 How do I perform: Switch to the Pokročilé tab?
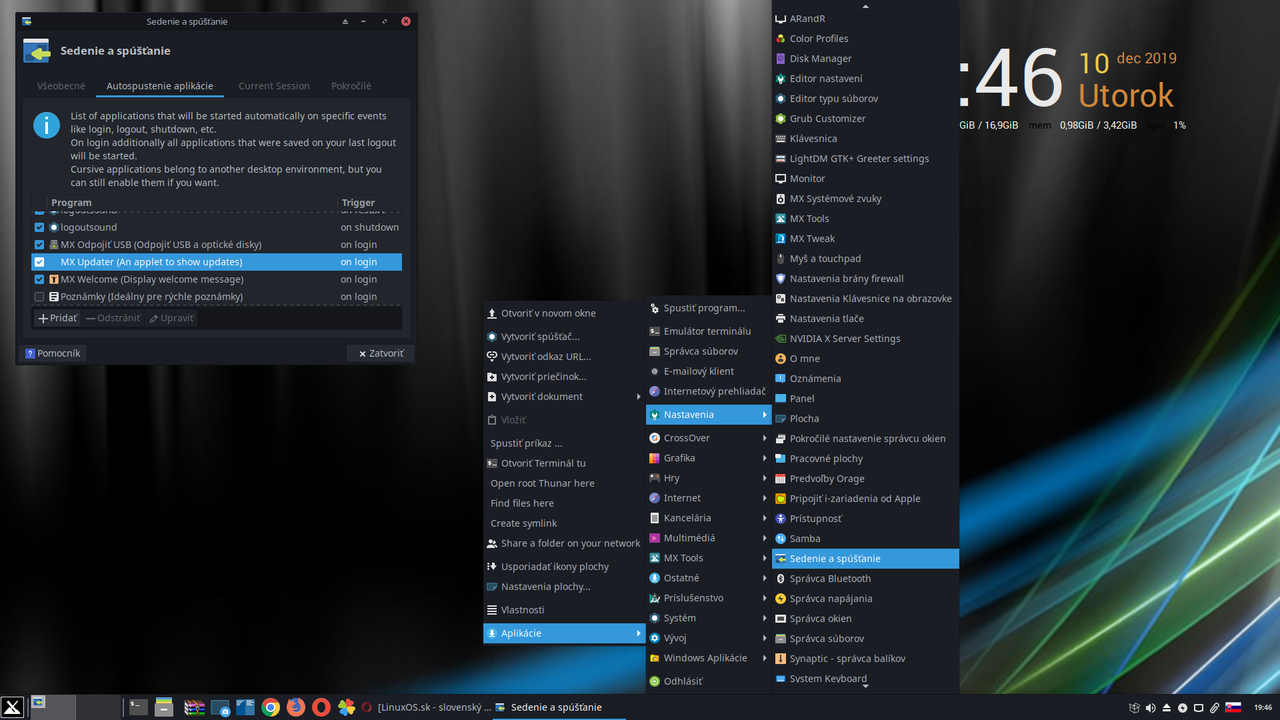coord(351,86)
